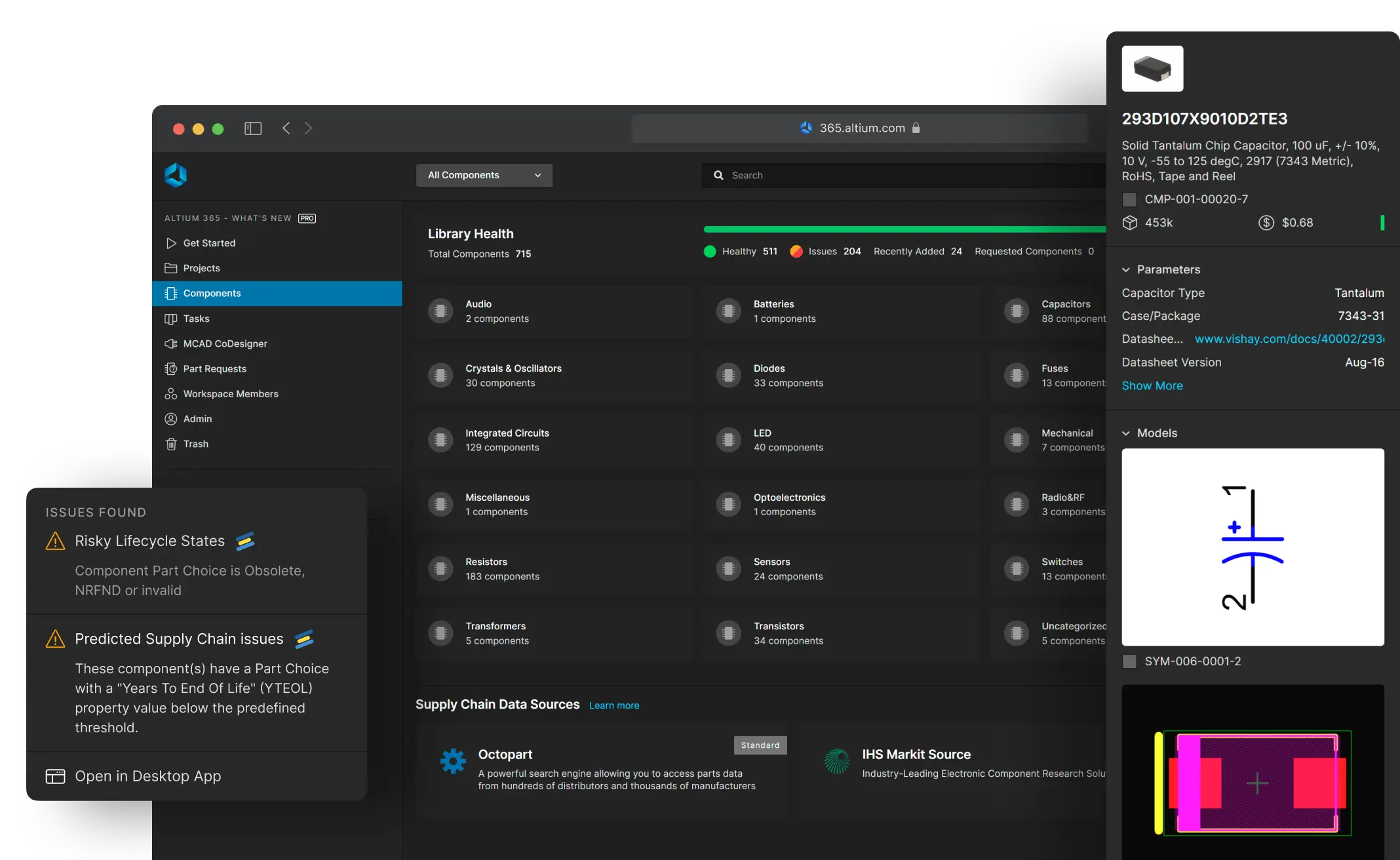Tick the CMP-001-00020-7 checkbox

click(x=1129, y=199)
